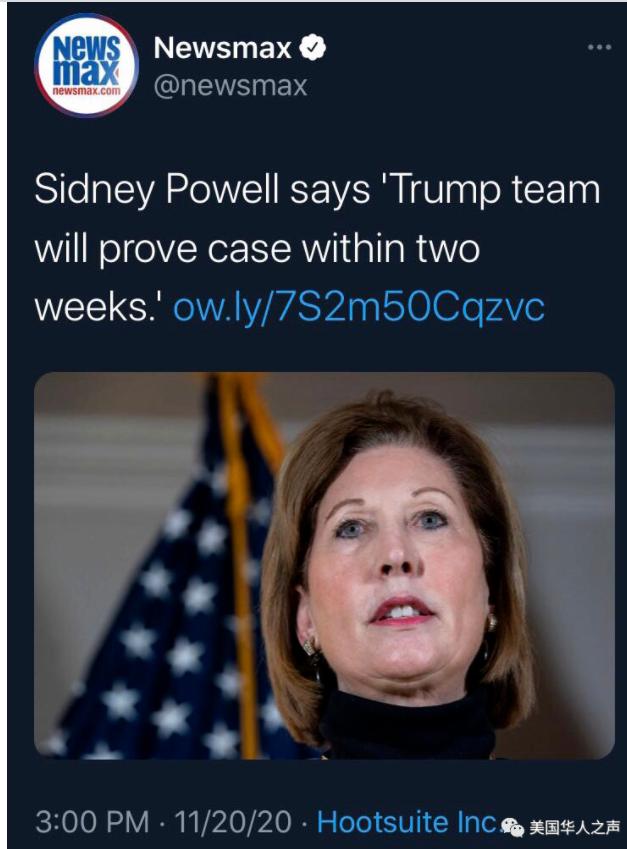Open the Hootsuite Inc source link
The image size is (627, 849).
point(407,821)
